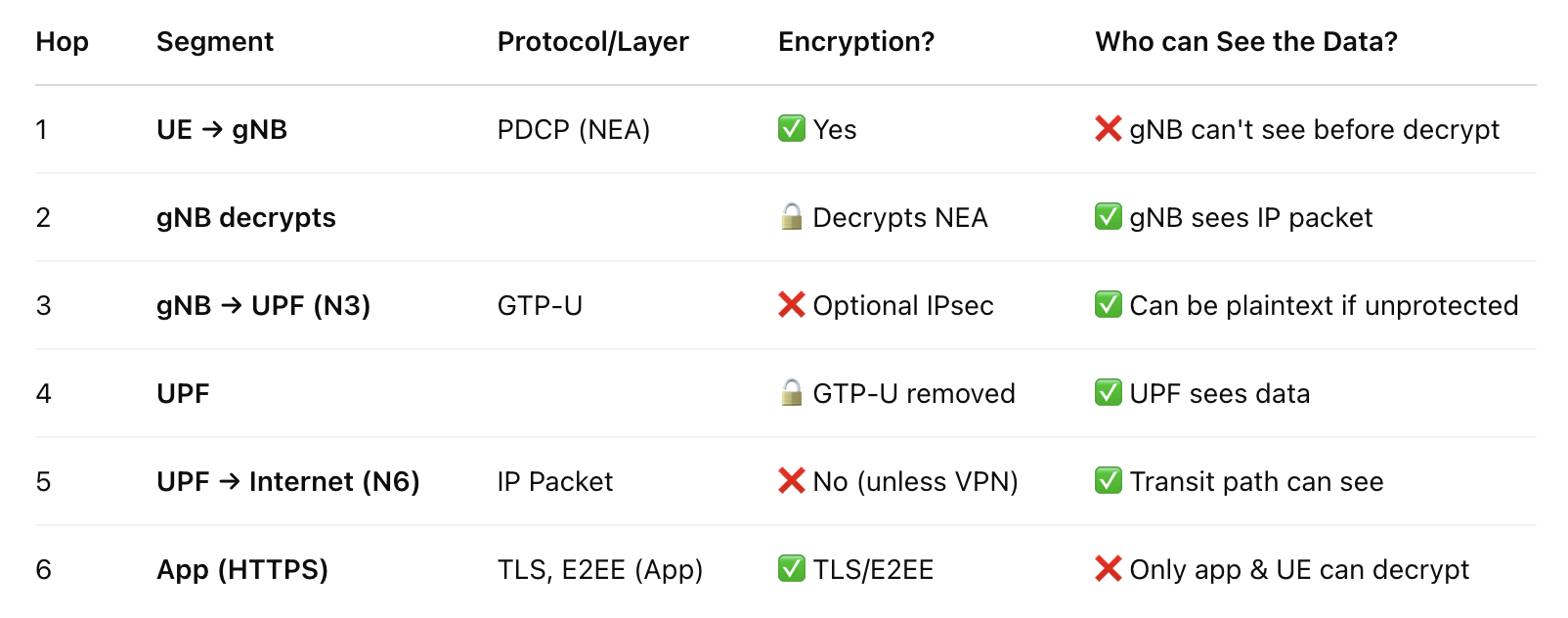Click the green check beside "TLS/E2EE"
1568x618 pixels.
(x=791, y=569)
